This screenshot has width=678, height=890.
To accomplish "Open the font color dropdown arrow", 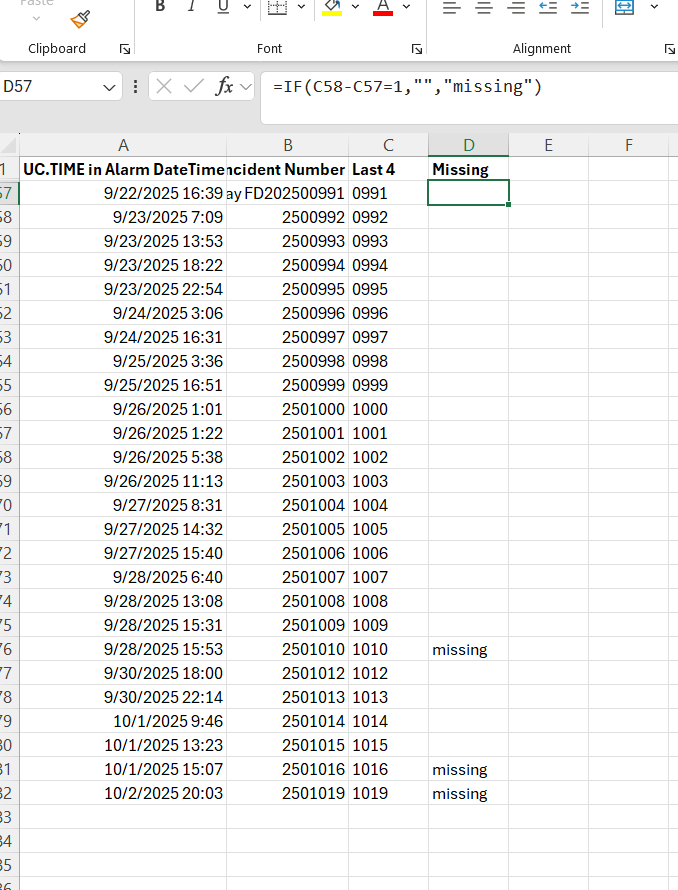I will tap(406, 8).
